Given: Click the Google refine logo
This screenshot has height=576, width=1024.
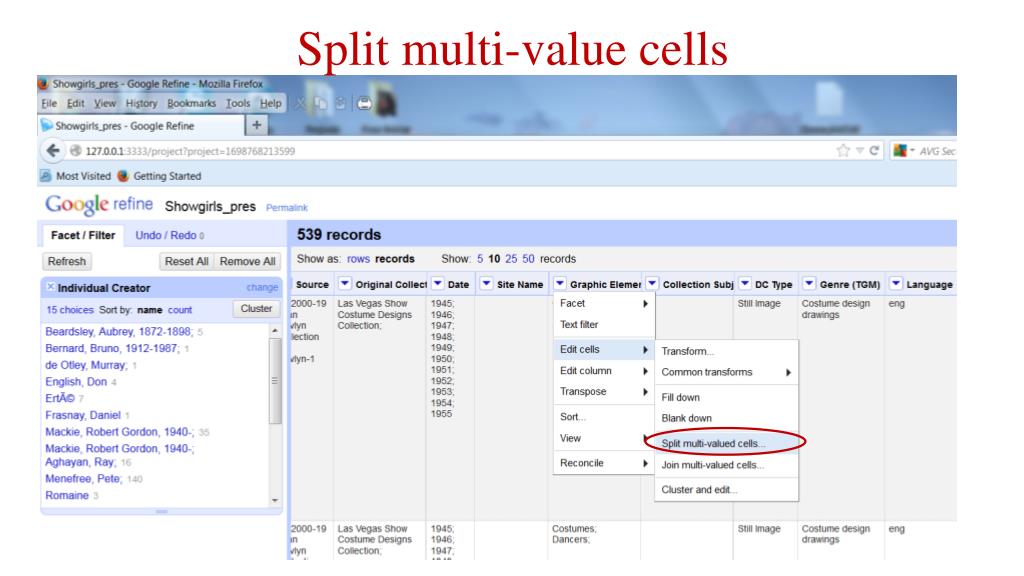Looking at the screenshot, I should click(x=99, y=205).
